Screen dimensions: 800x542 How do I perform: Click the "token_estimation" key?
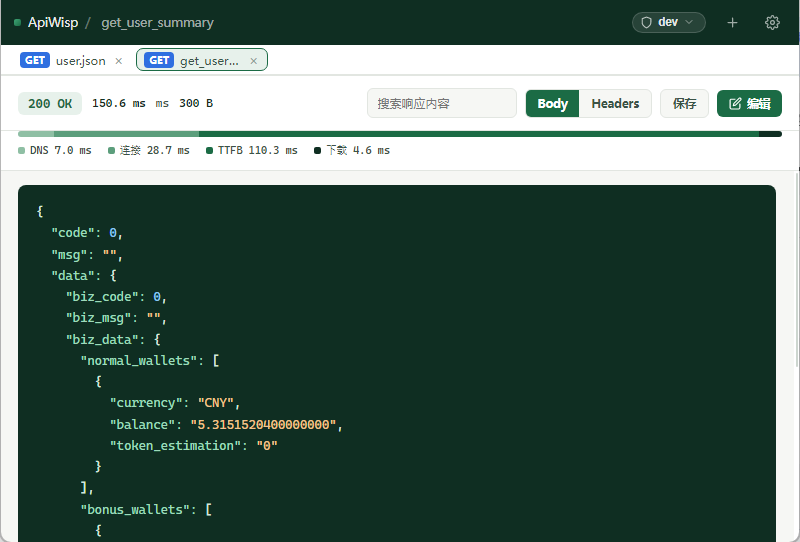(175, 446)
